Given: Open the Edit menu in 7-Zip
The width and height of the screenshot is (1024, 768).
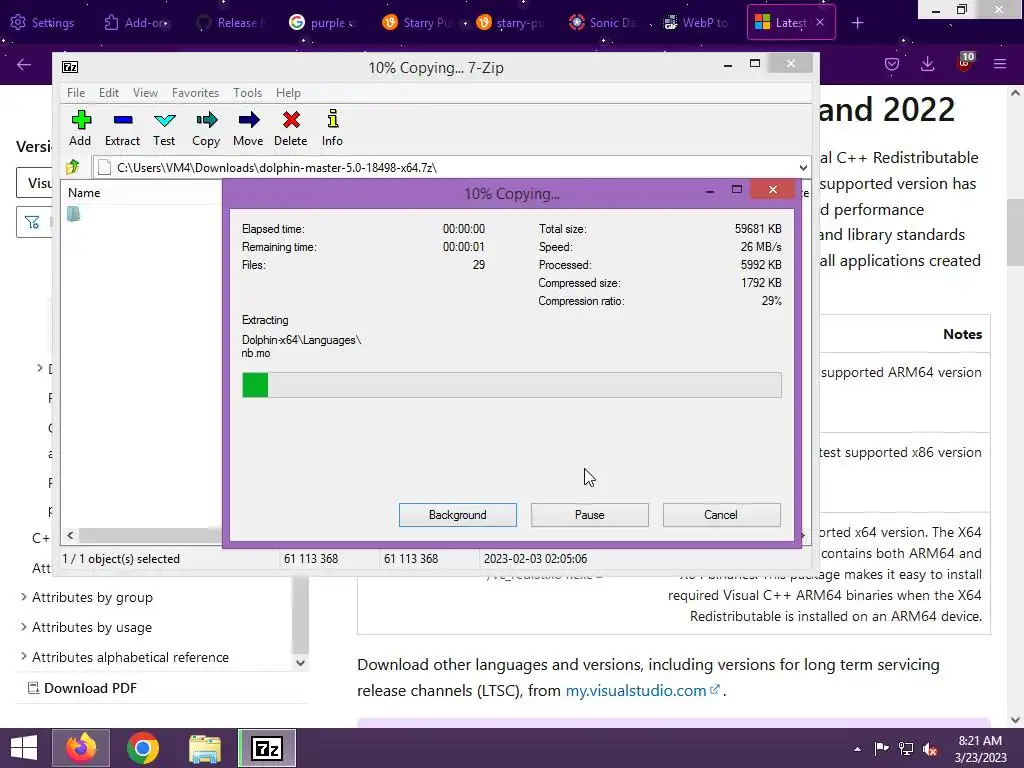Looking at the screenshot, I should pyautogui.click(x=108, y=93).
